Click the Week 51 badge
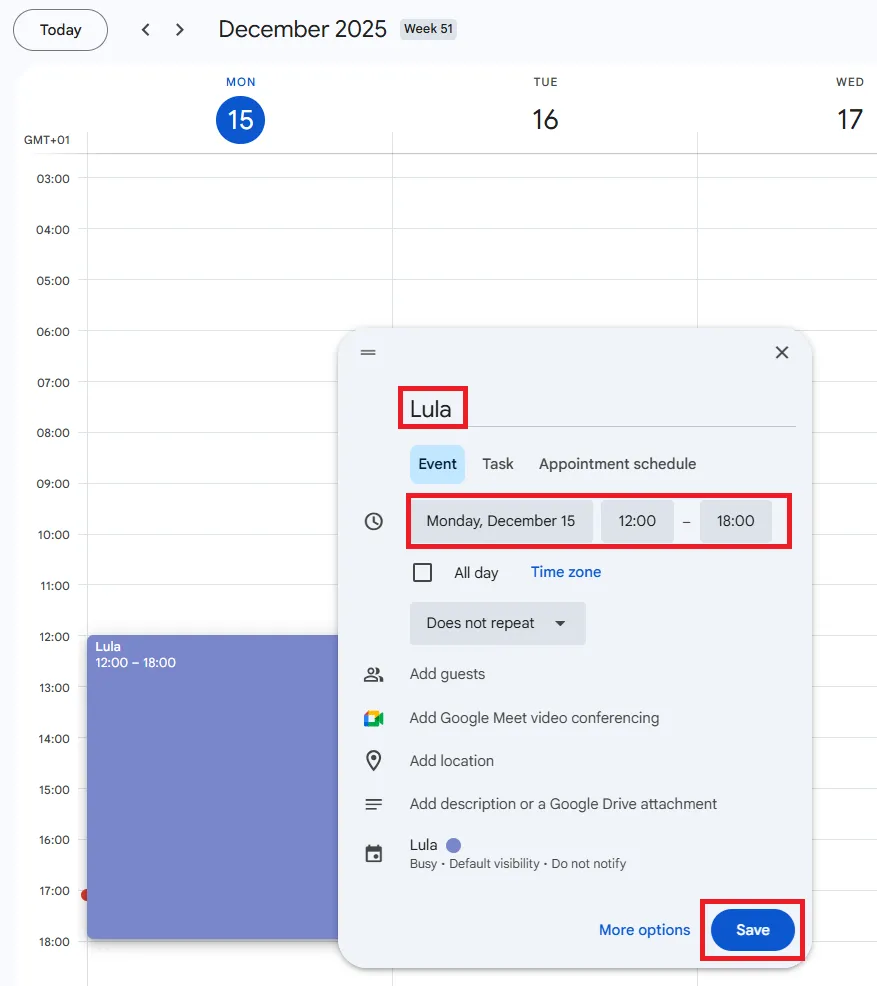Viewport: 877px width, 986px height. (x=428, y=29)
